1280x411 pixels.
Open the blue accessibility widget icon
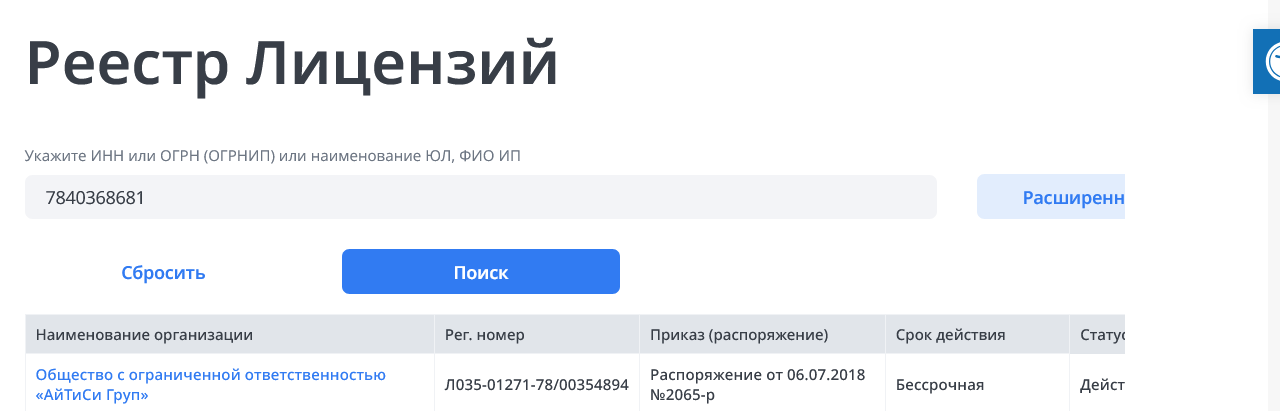[x=1267, y=61]
